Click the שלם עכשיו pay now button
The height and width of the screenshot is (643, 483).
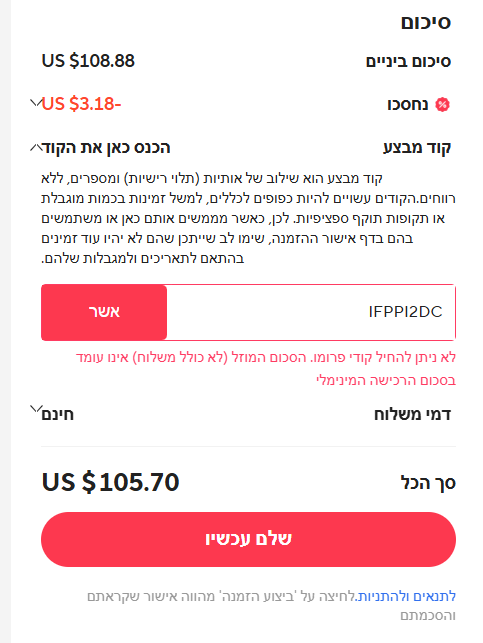(x=248, y=539)
